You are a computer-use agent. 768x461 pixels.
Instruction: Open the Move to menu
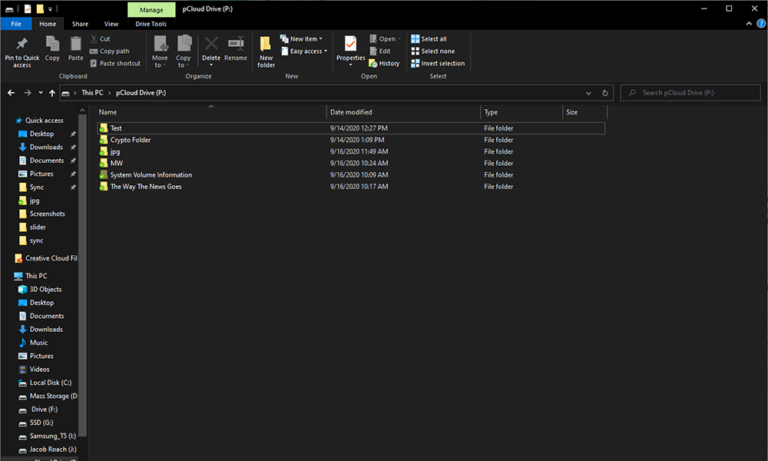[160, 51]
